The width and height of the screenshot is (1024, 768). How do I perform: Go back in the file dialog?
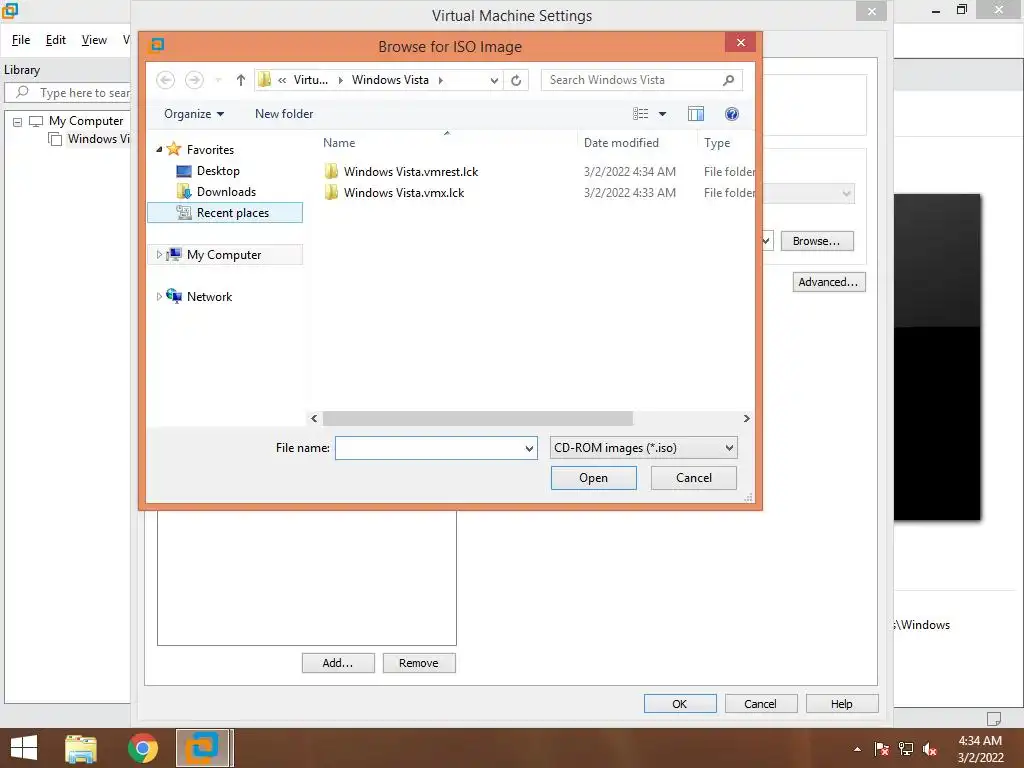click(x=165, y=80)
